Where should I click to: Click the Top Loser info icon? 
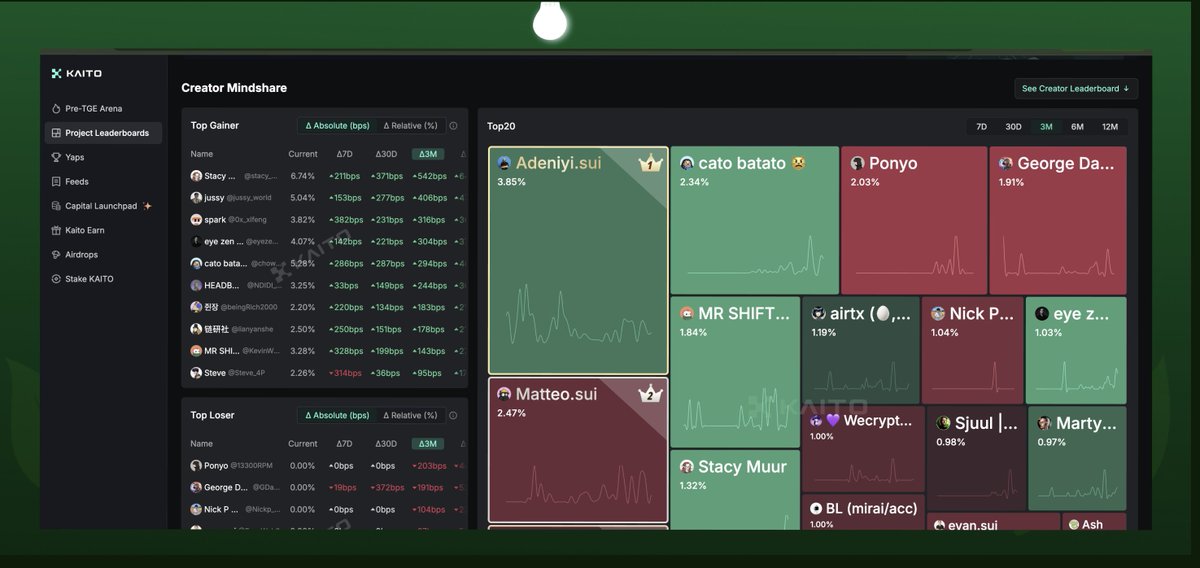[453, 415]
